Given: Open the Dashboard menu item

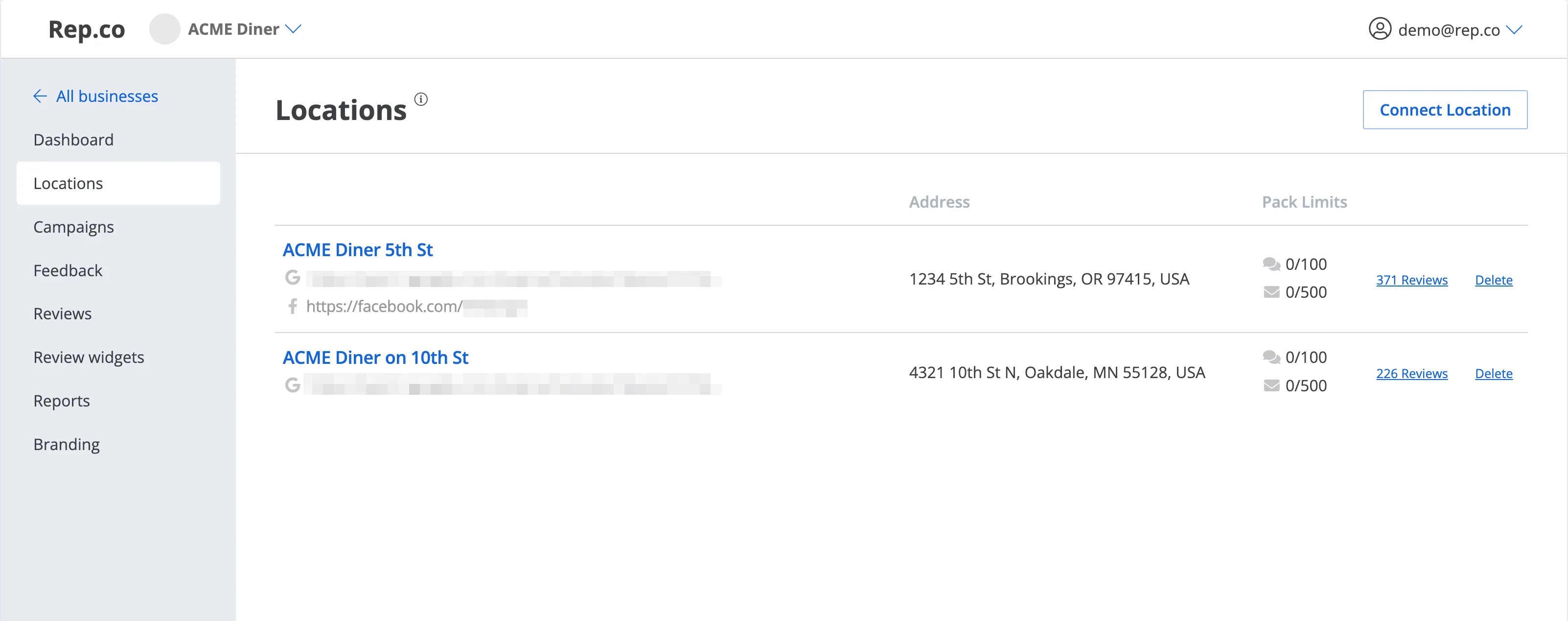Looking at the screenshot, I should coord(73,140).
